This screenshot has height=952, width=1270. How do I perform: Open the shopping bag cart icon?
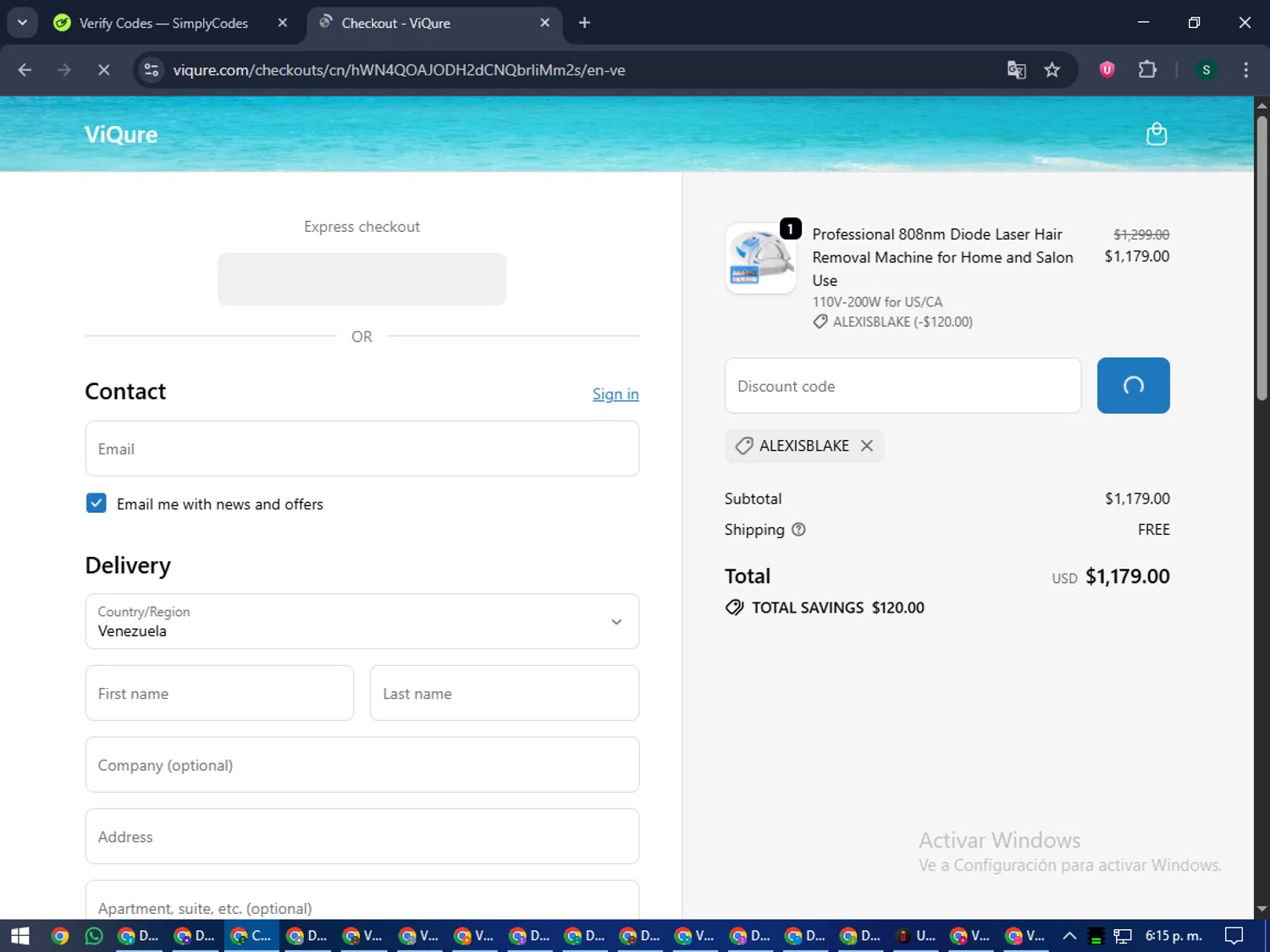[1156, 134]
